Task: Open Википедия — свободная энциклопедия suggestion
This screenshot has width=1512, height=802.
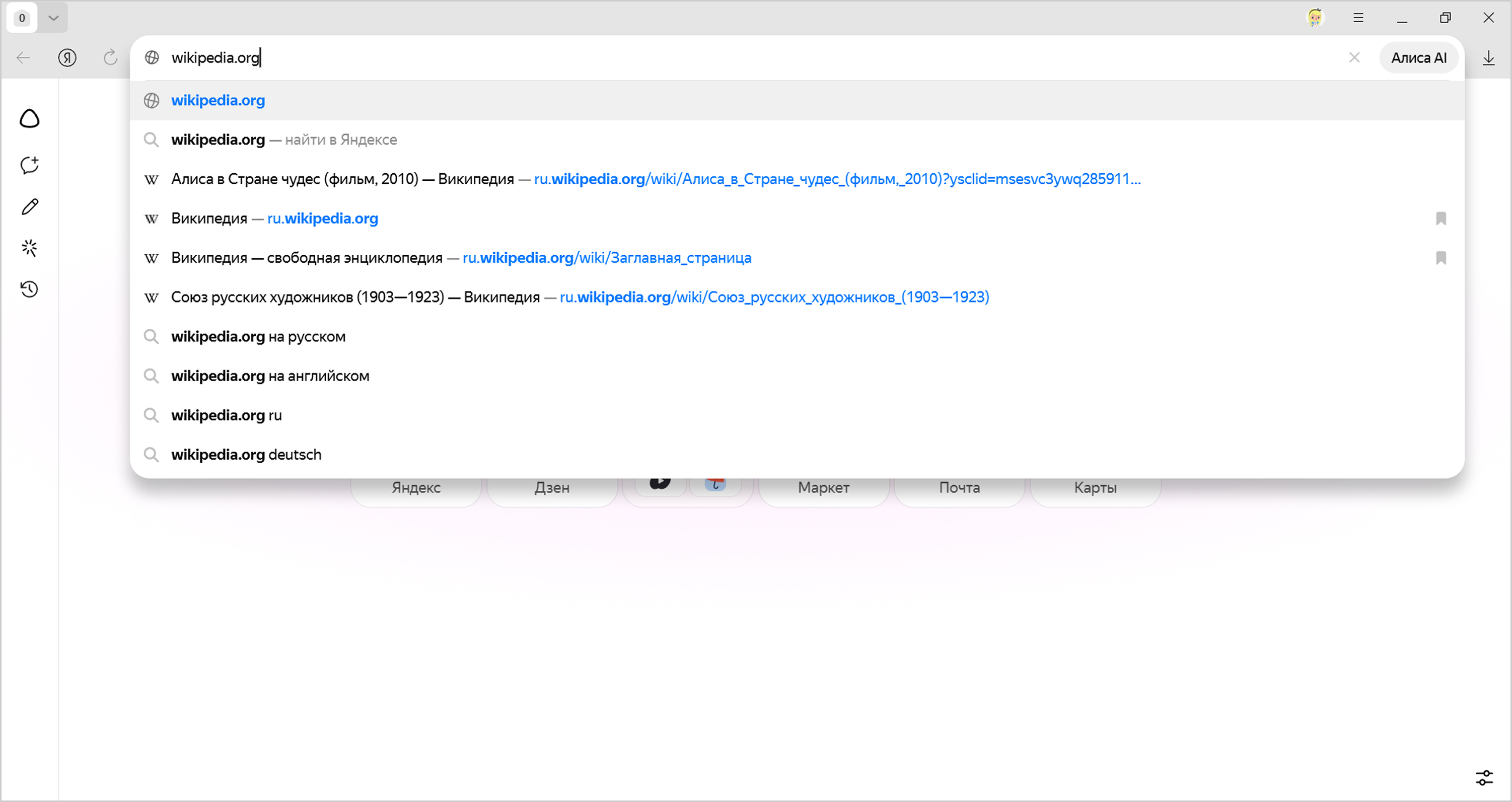Action: click(797, 258)
